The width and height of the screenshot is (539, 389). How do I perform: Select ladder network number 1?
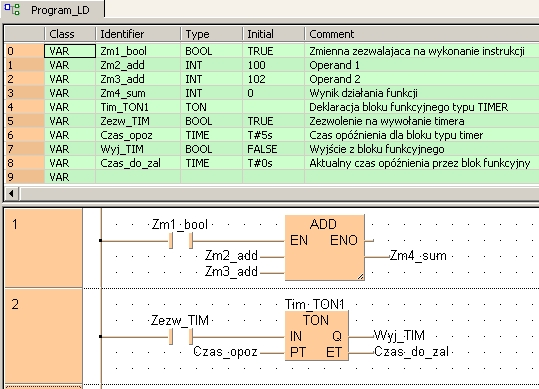(x=44, y=247)
